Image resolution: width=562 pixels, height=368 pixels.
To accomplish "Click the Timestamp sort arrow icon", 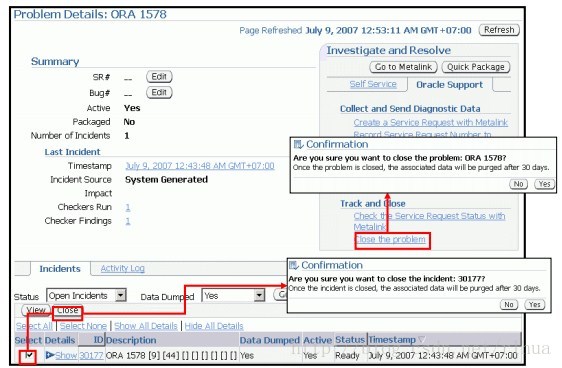I will pyautogui.click(x=422, y=339).
